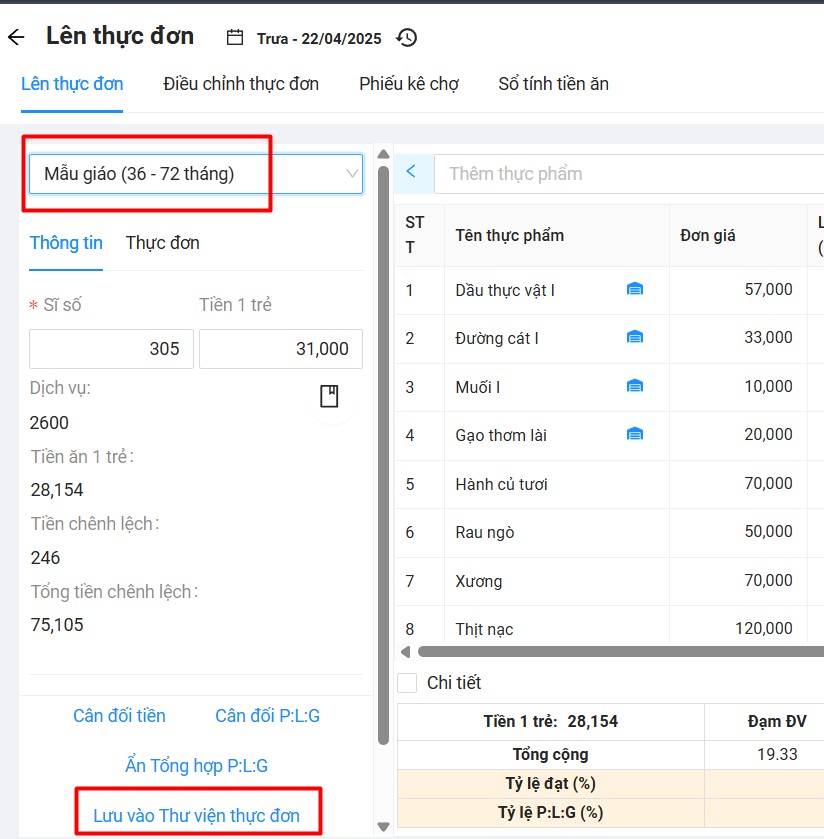Click the scroll down arrow of left panel
Image resolution: width=824 pixels, height=839 pixels.
(383, 826)
